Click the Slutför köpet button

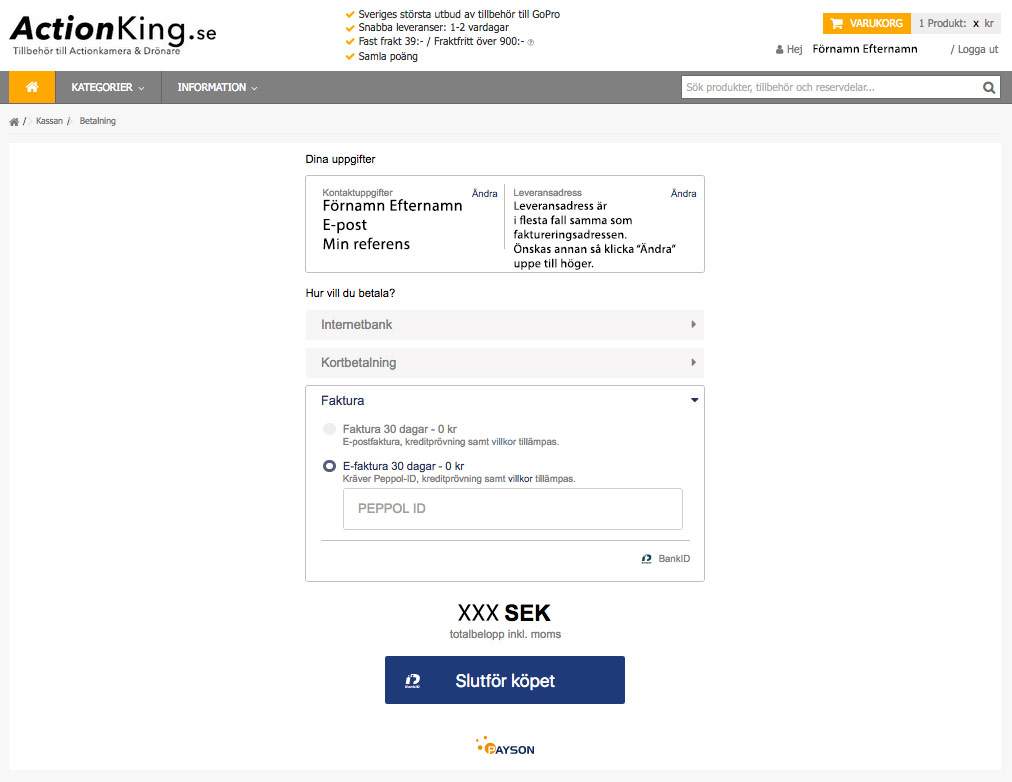click(505, 680)
